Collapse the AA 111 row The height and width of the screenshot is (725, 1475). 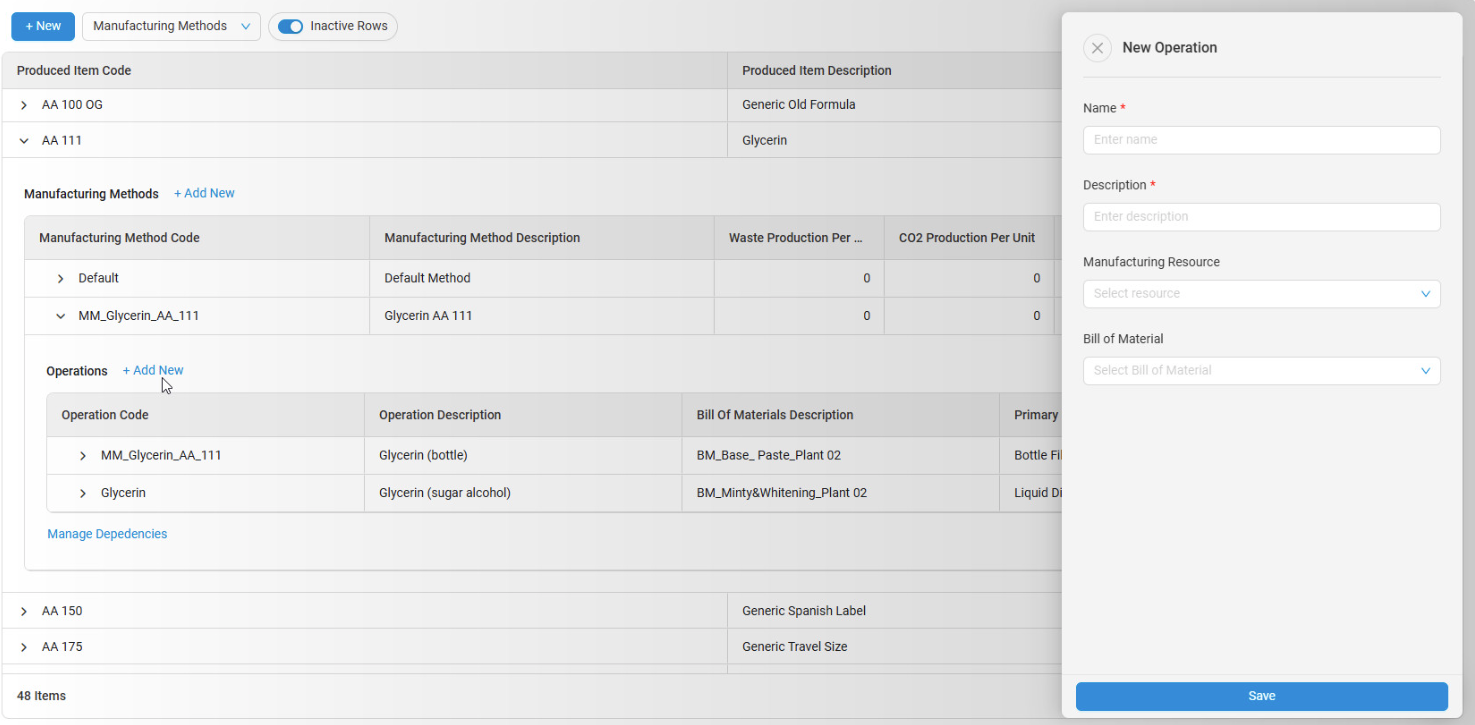pos(24,141)
